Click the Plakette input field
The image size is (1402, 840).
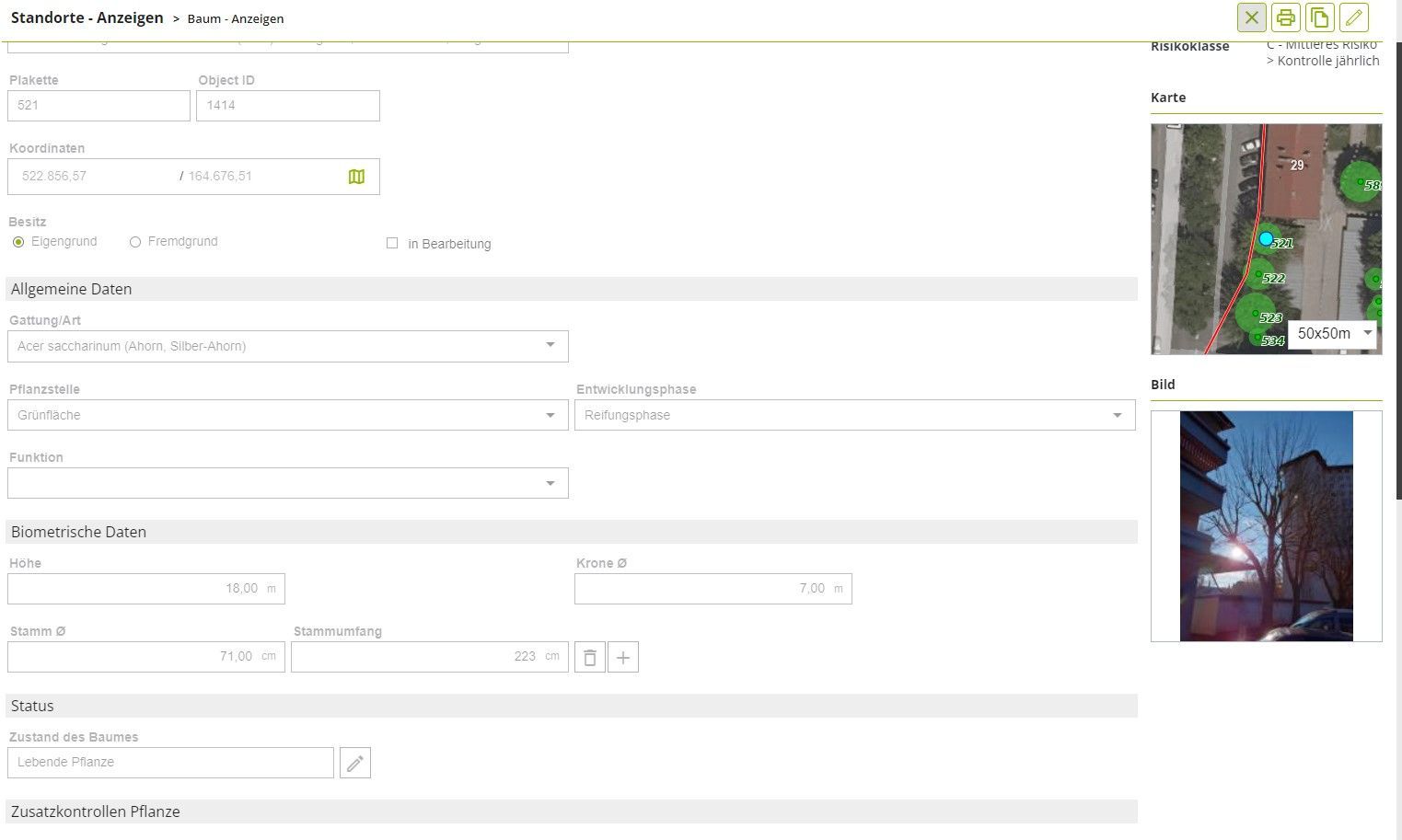tap(98, 106)
